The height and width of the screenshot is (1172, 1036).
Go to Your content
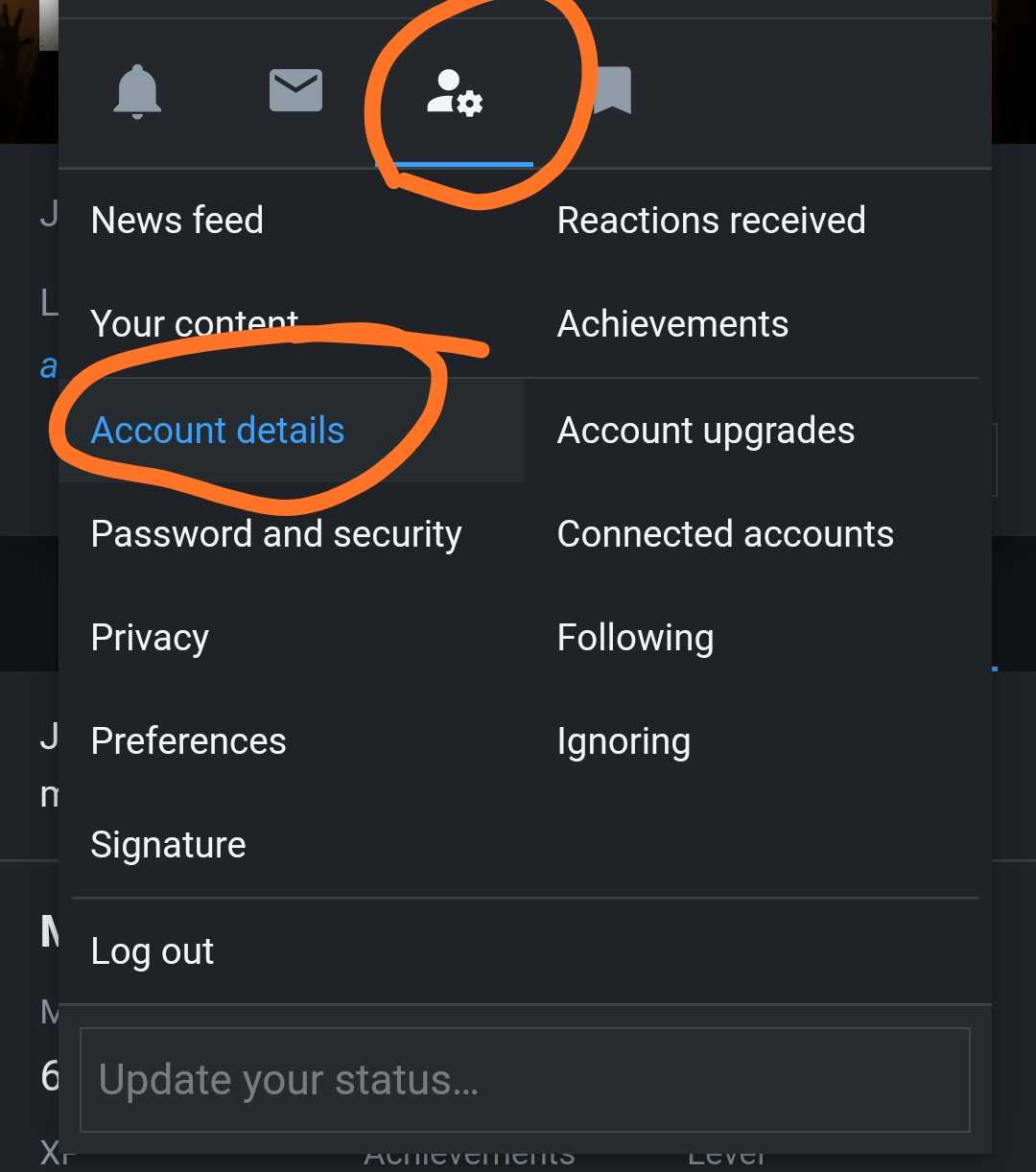point(195,324)
